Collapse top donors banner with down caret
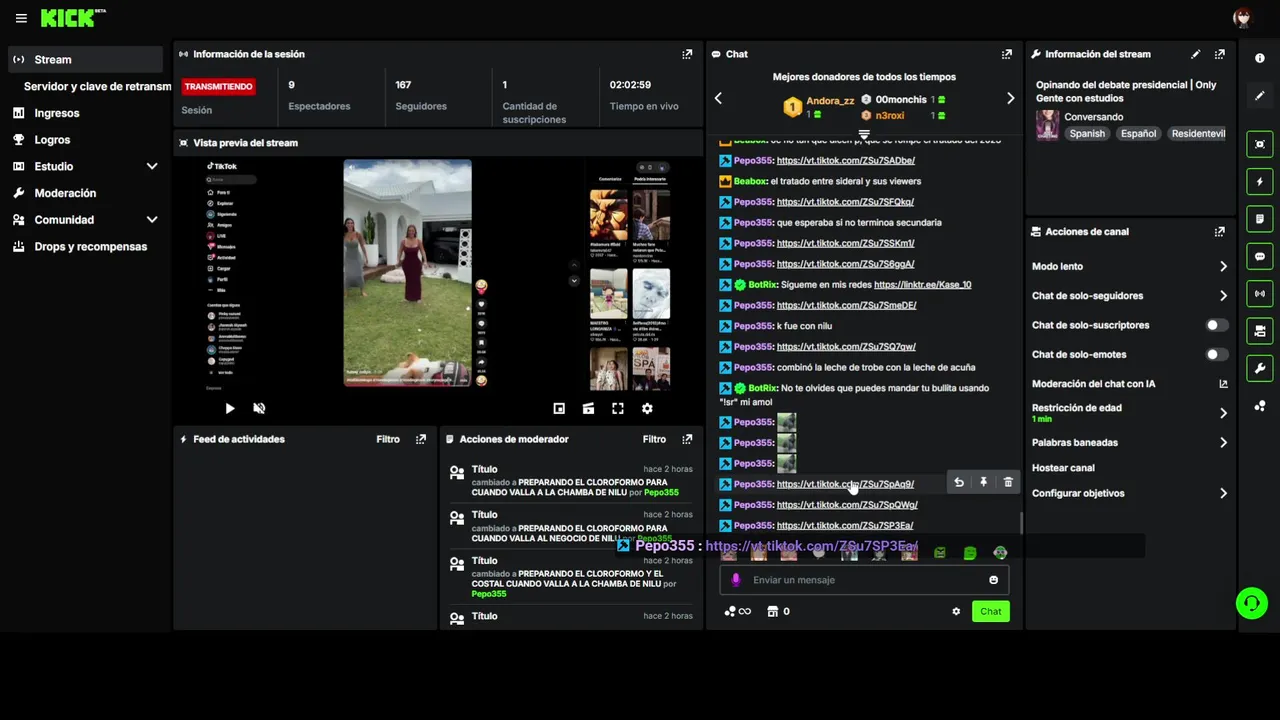This screenshot has height=720, width=1280. pos(864,133)
